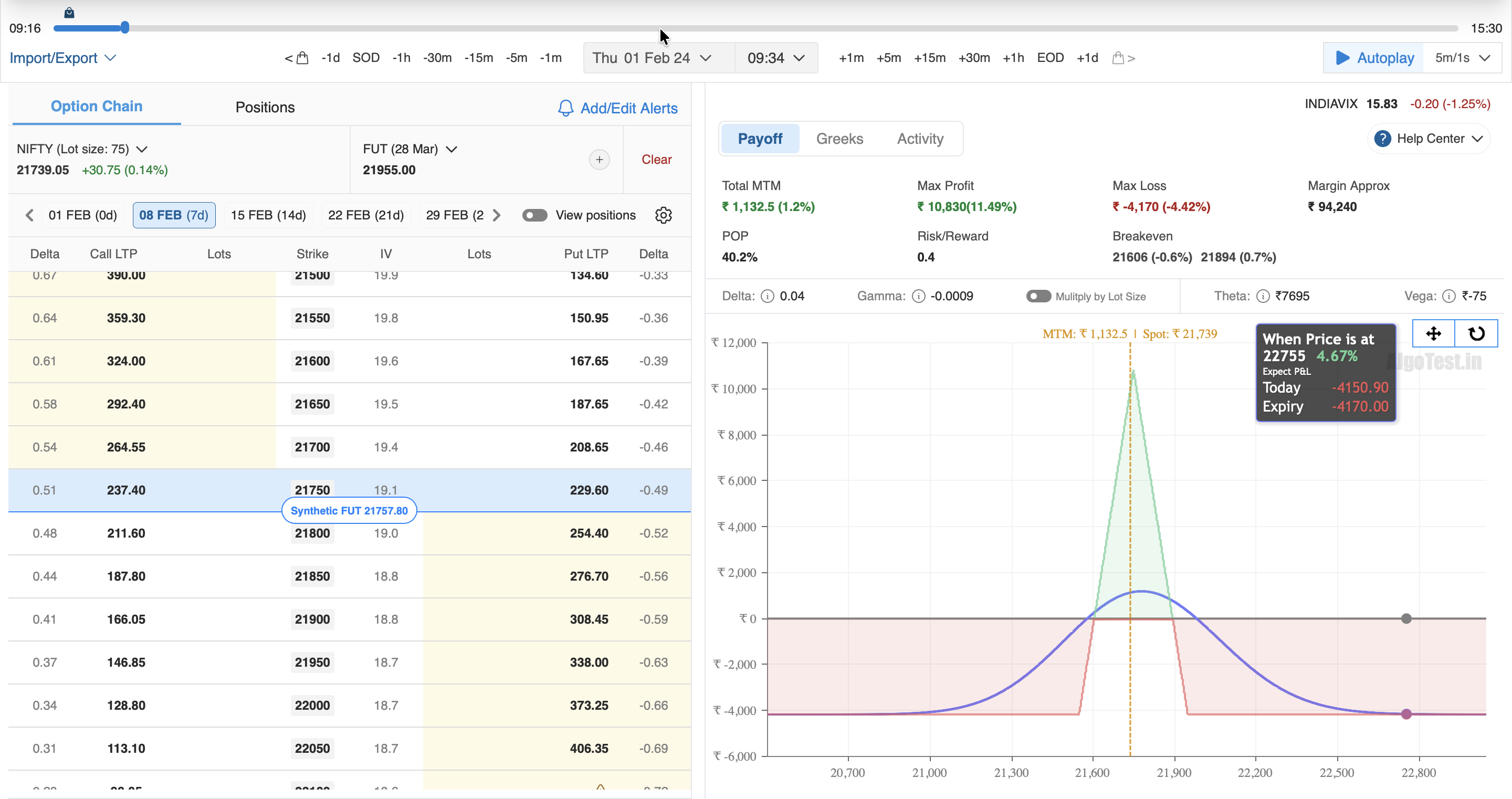Open the Greeks tab

839,139
